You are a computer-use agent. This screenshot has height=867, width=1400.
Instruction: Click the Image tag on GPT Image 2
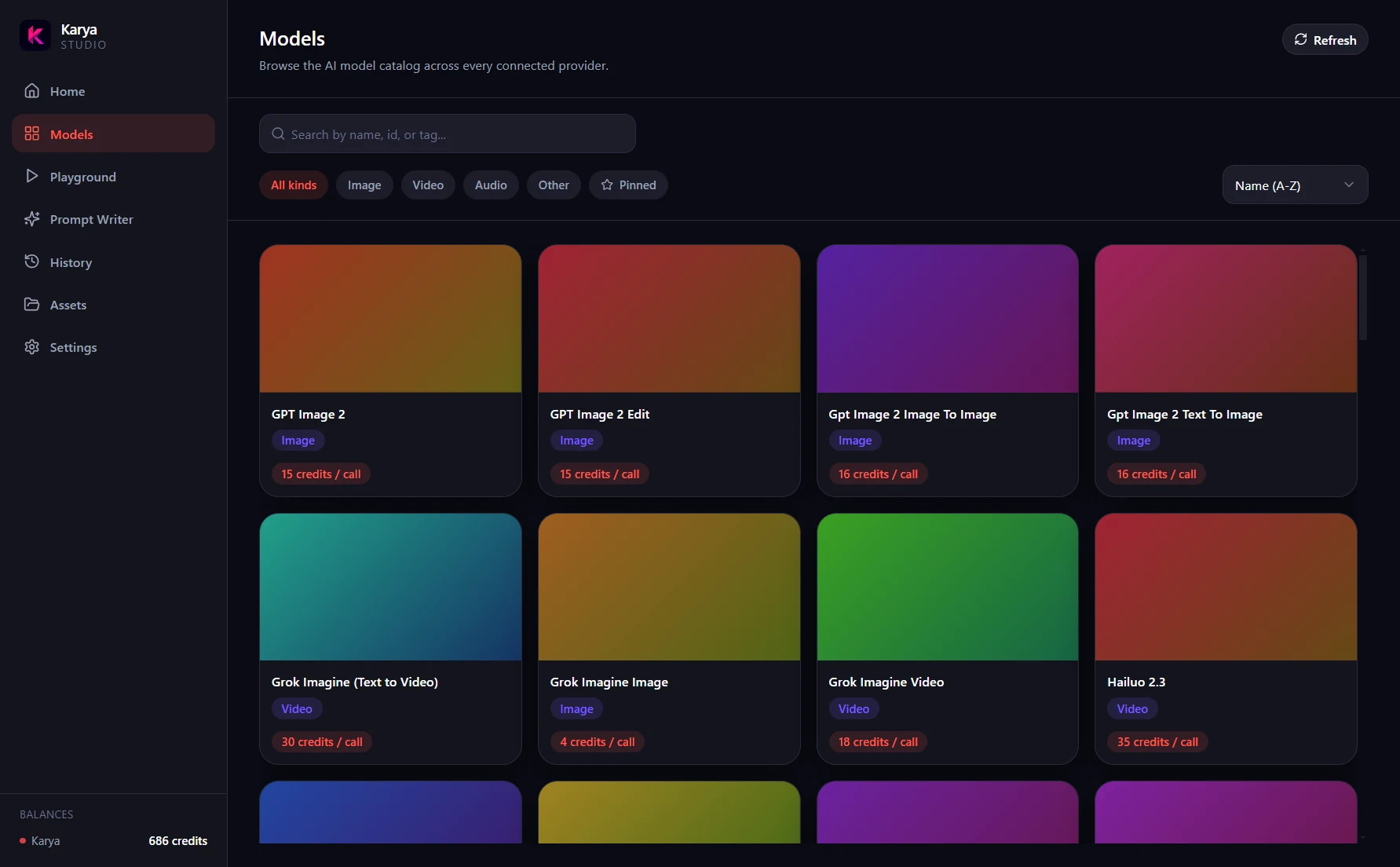pyautogui.click(x=298, y=441)
